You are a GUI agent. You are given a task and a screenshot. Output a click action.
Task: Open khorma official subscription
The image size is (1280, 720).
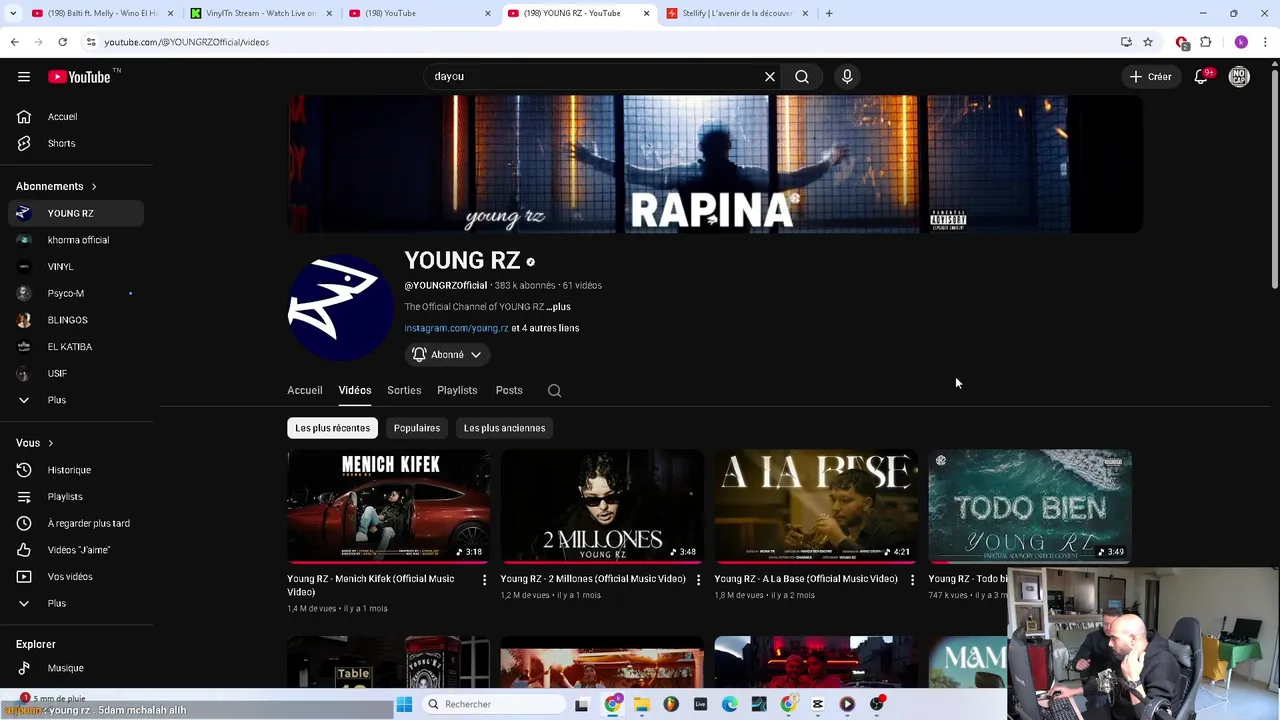(76, 240)
